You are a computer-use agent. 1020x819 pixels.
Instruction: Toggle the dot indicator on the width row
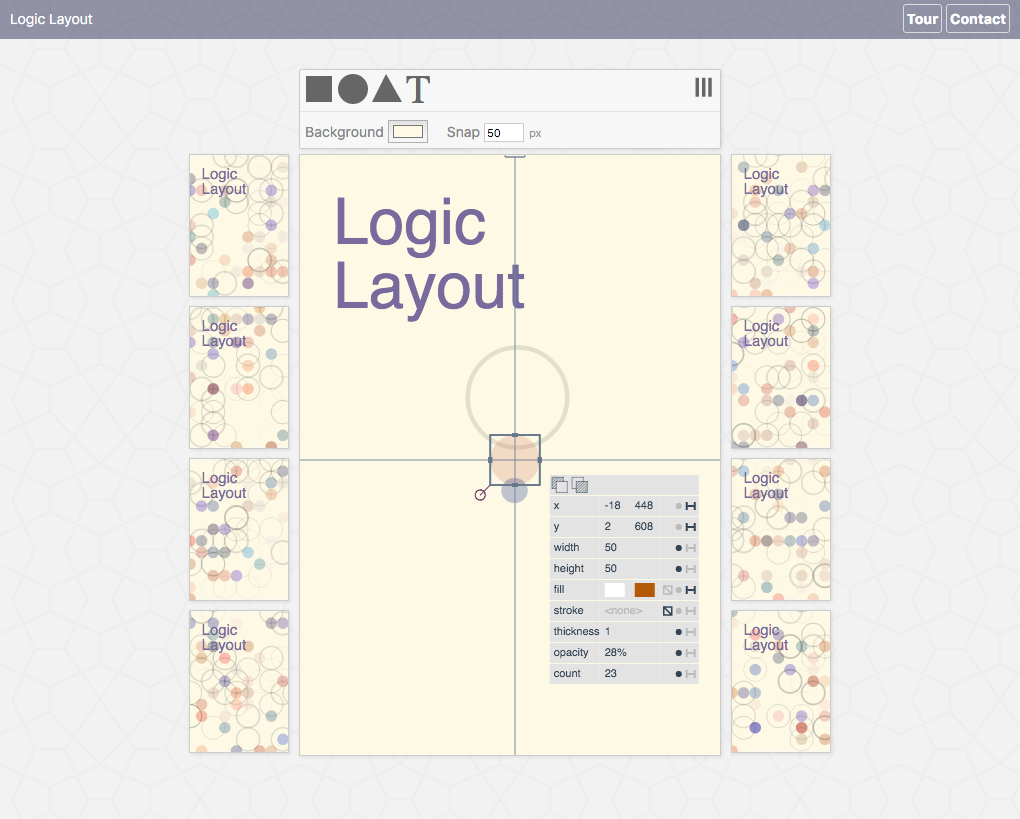[x=679, y=547]
